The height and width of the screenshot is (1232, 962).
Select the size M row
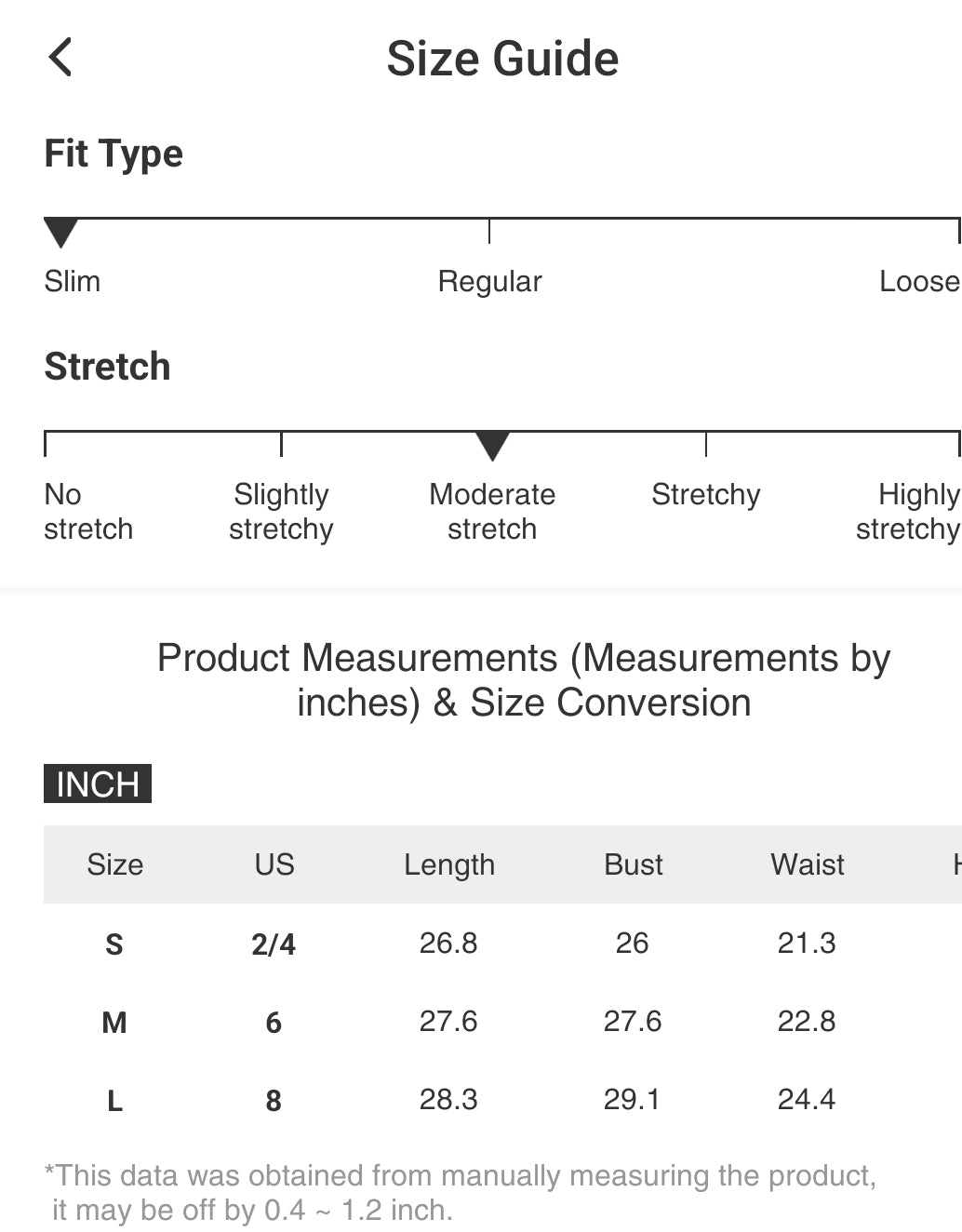coord(114,1023)
